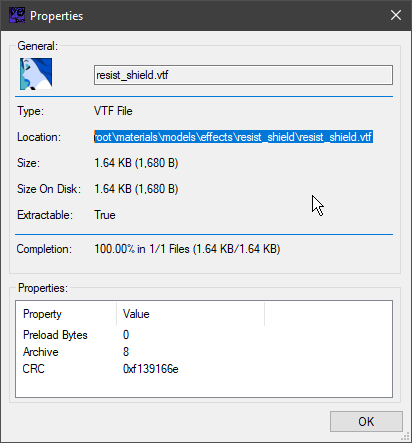Click the OK button
The width and height of the screenshot is (412, 443).
[366, 421]
